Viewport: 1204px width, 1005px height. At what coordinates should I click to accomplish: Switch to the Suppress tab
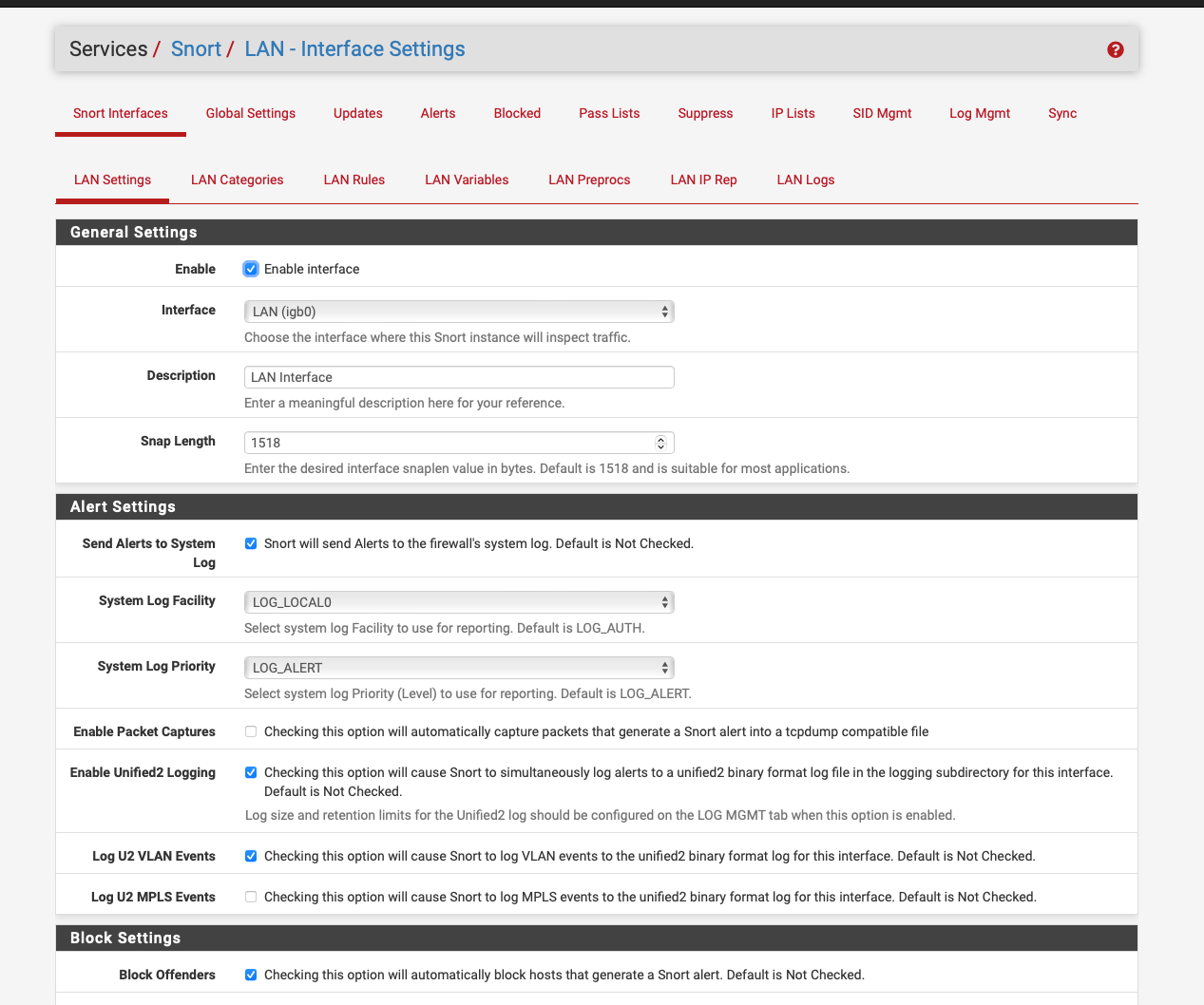[705, 113]
